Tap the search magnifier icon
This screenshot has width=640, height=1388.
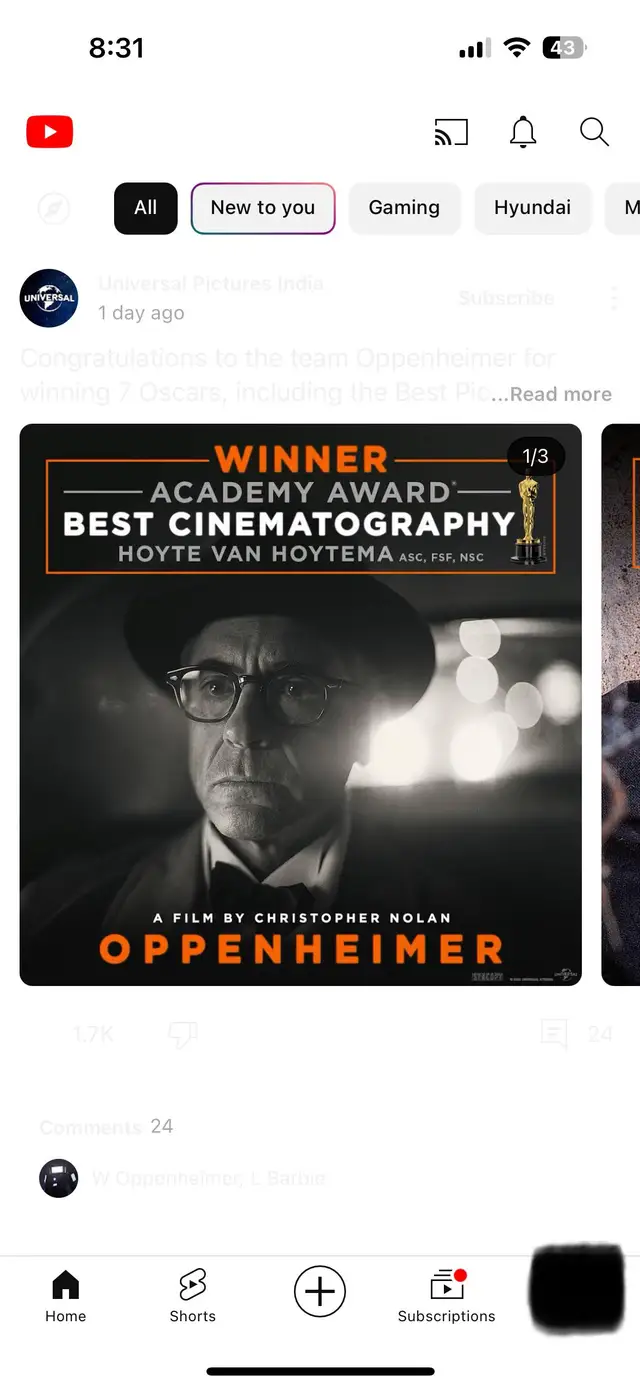pyautogui.click(x=594, y=132)
